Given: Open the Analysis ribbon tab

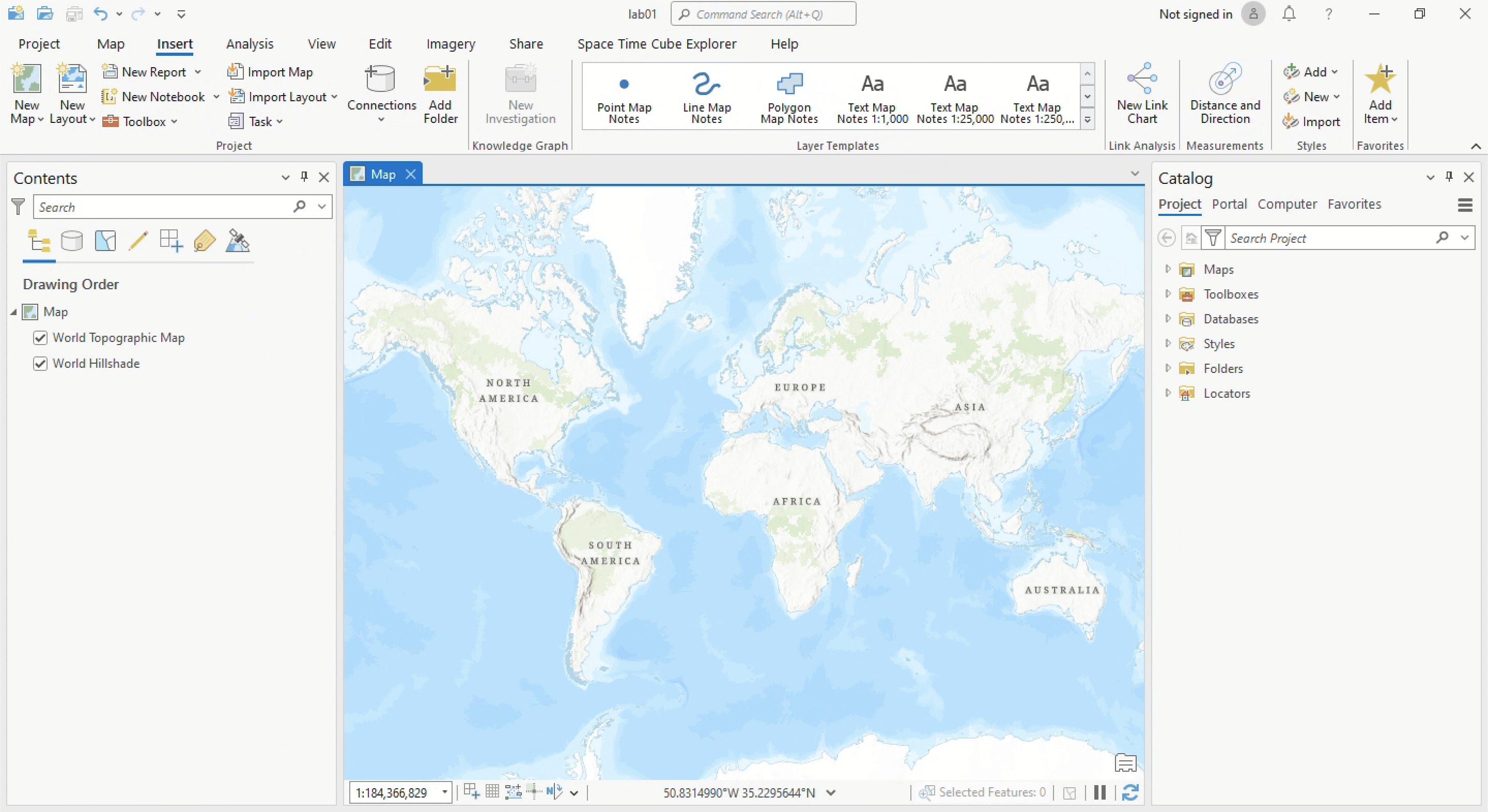Looking at the screenshot, I should pyautogui.click(x=250, y=44).
